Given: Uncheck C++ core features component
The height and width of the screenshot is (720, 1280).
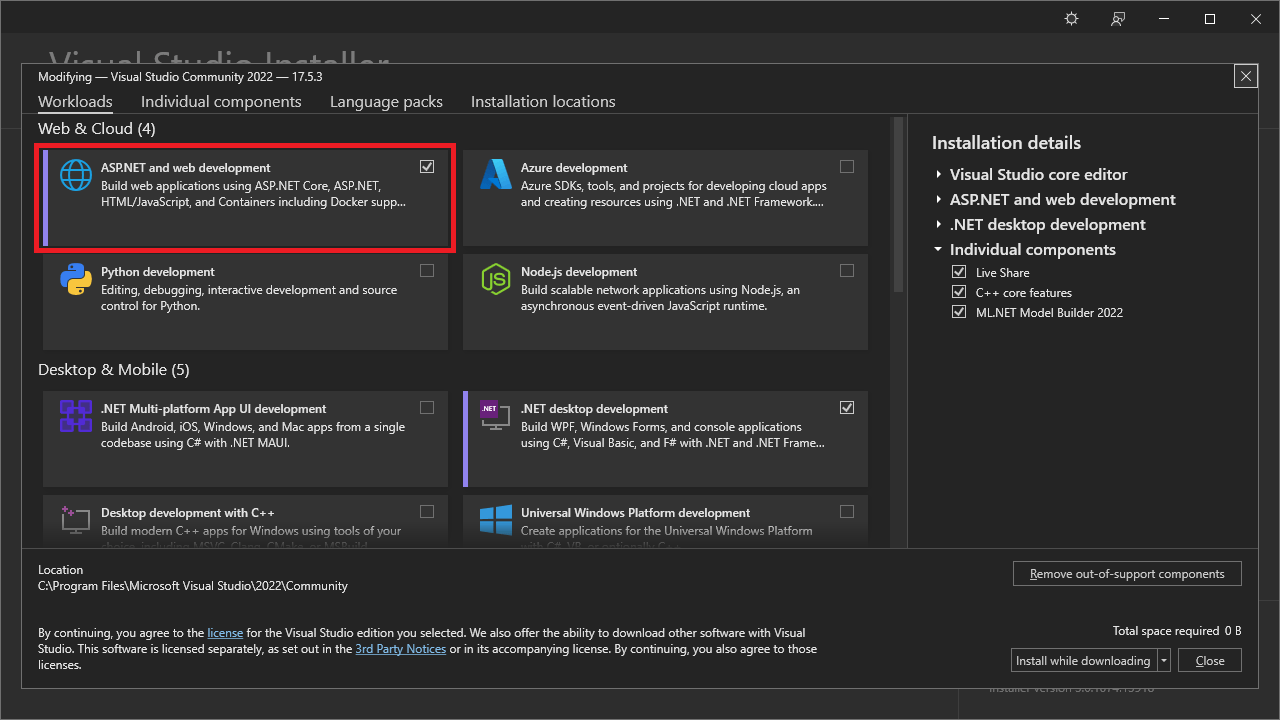Looking at the screenshot, I should 959,292.
